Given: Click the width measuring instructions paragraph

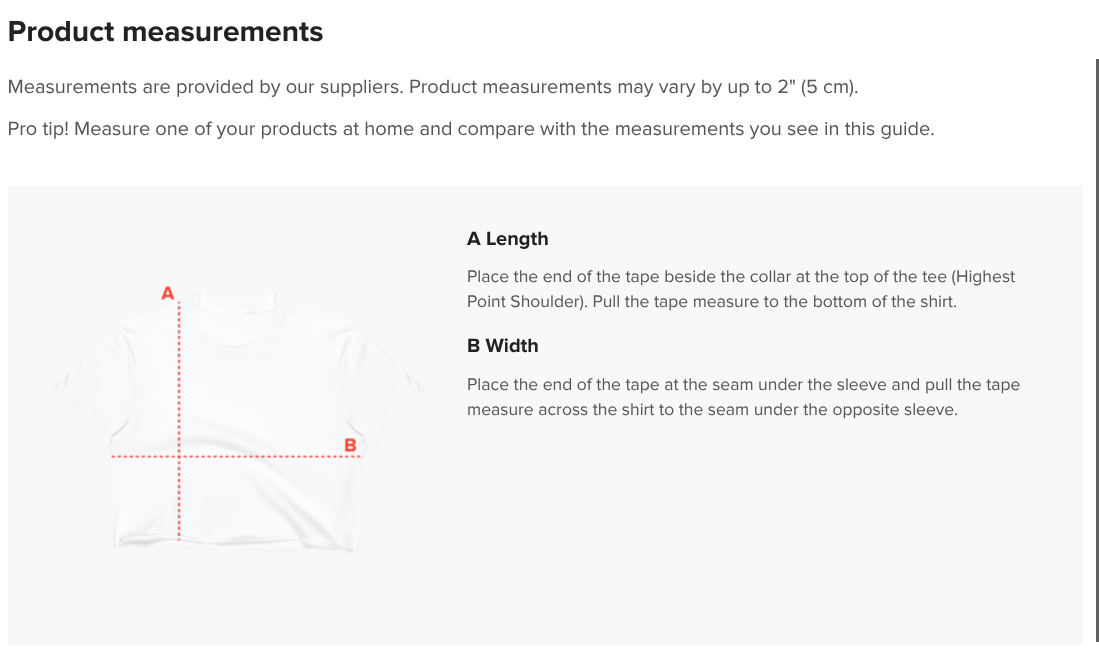Looking at the screenshot, I should coord(744,397).
